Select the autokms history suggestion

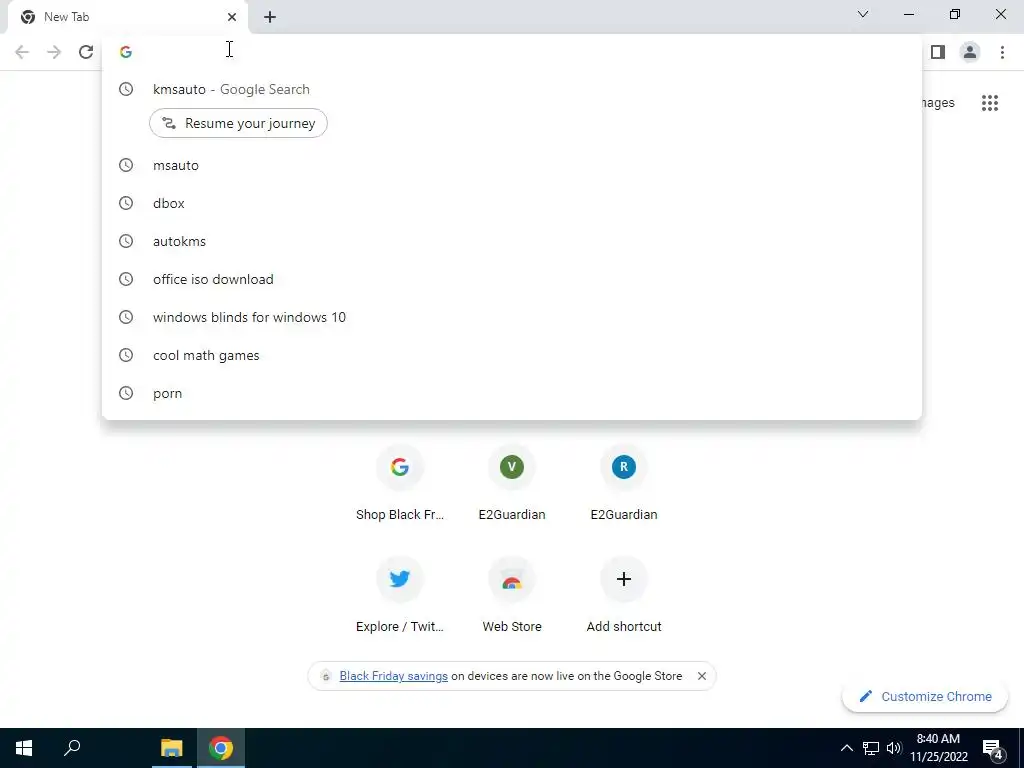pos(512,241)
